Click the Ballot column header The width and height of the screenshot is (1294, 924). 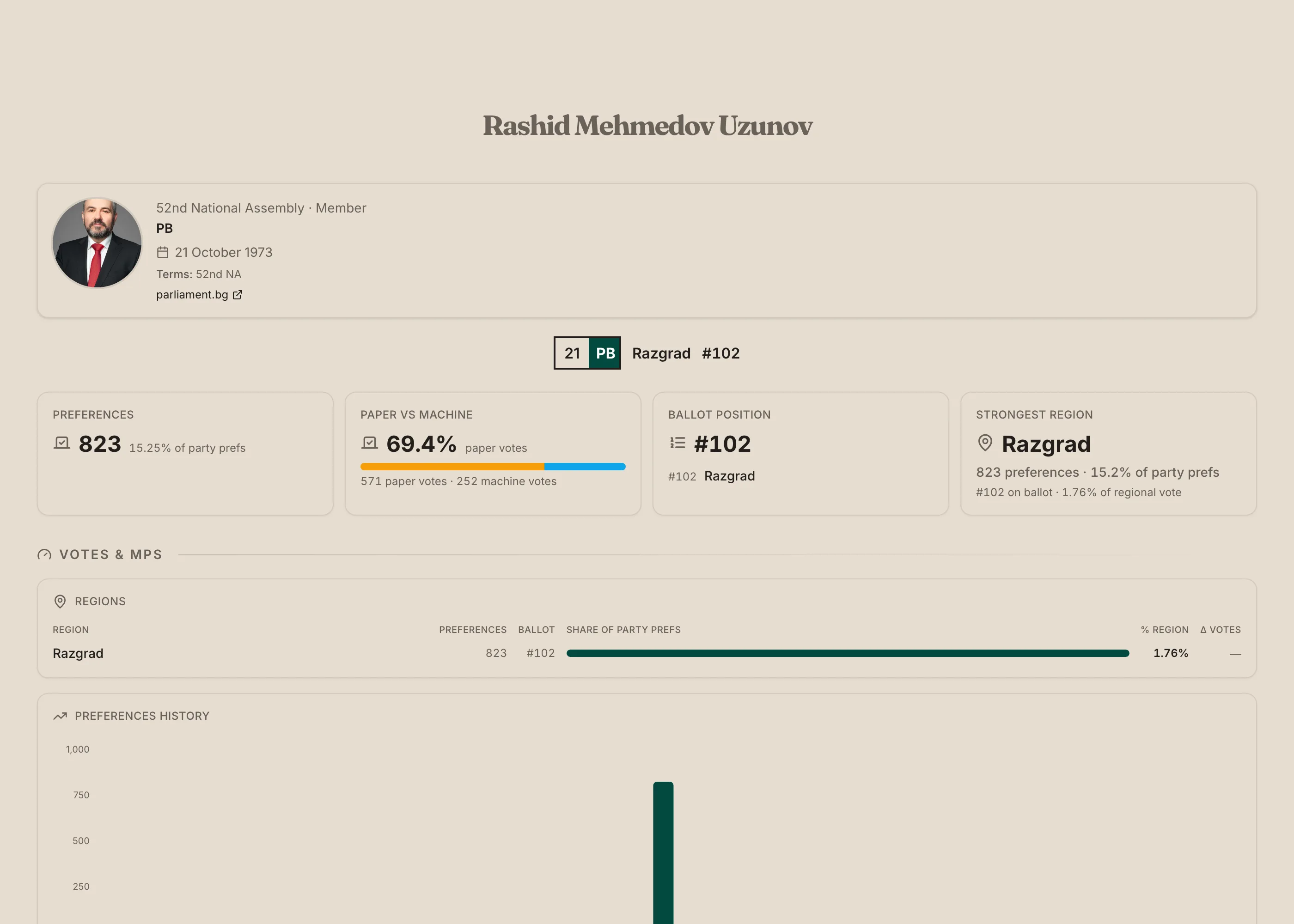click(x=536, y=630)
